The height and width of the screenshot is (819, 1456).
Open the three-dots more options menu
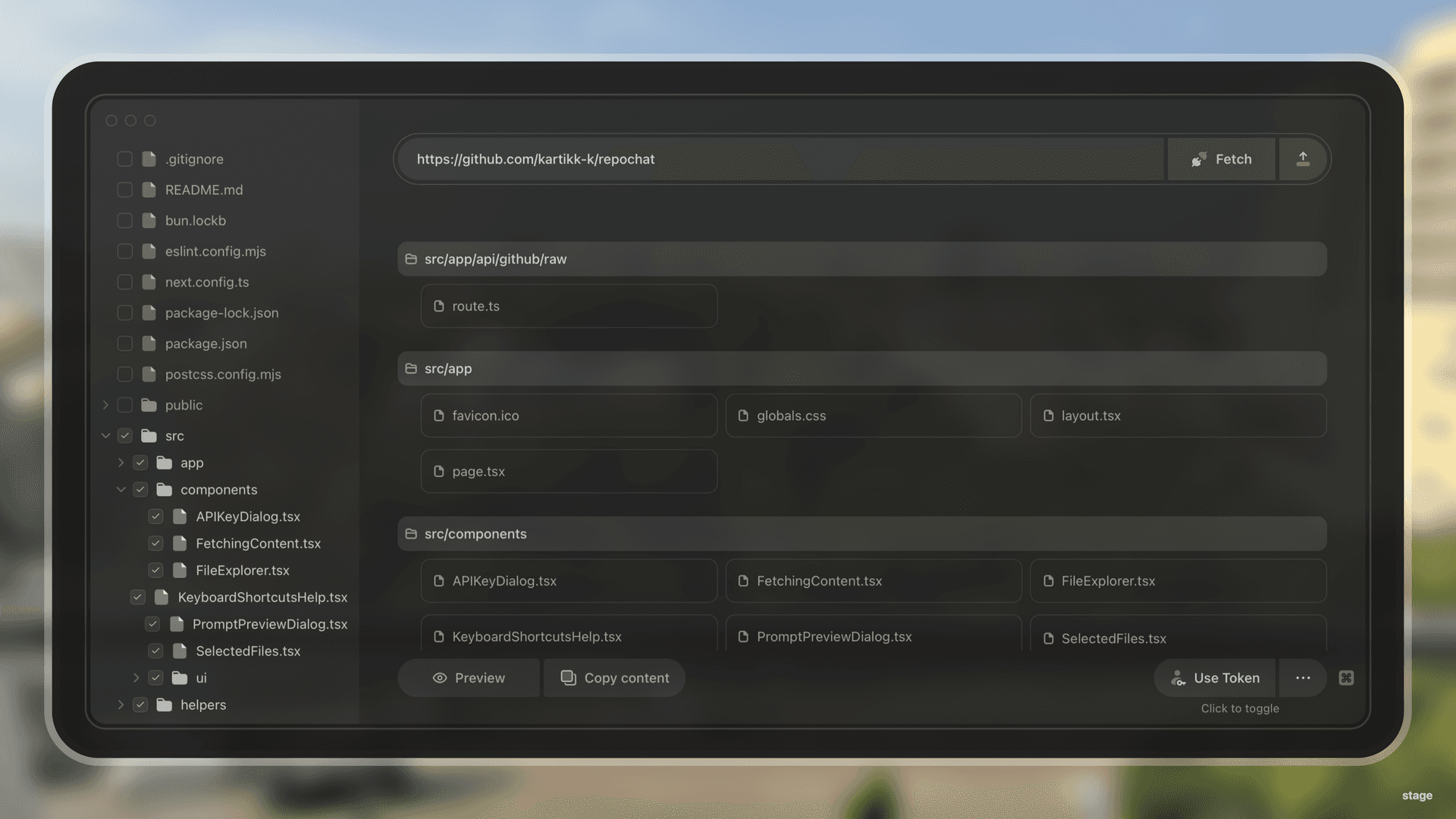[1303, 678]
